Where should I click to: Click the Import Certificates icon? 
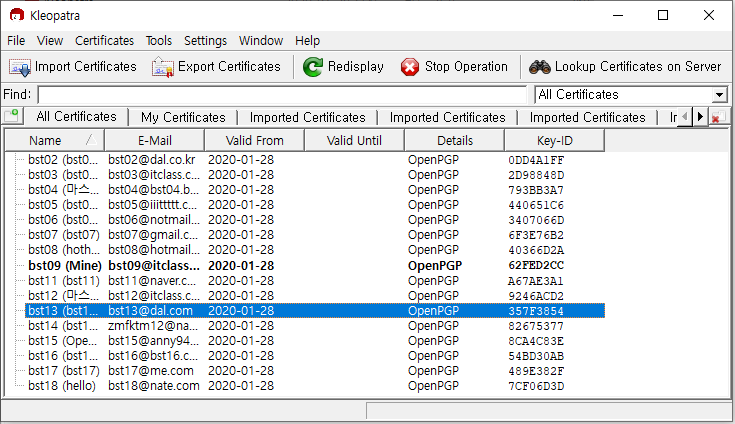[20, 67]
